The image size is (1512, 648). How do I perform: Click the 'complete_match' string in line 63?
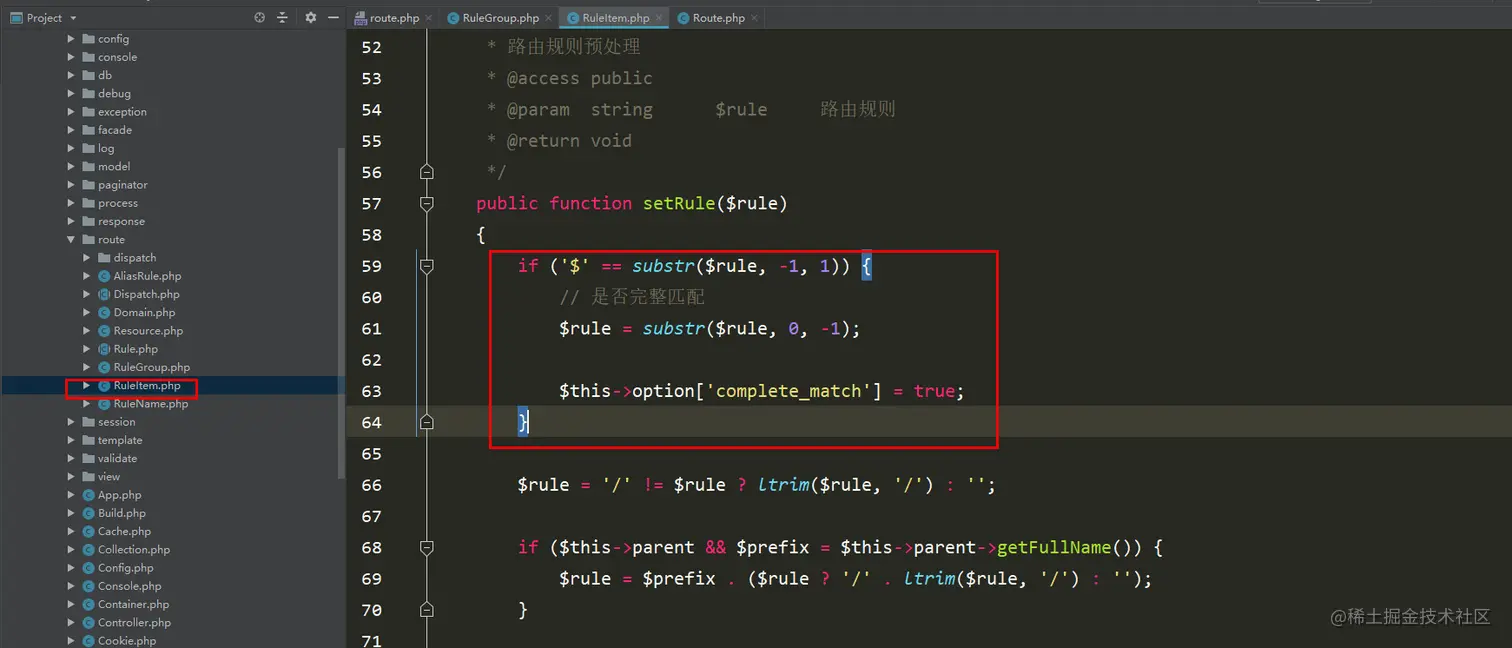789,391
